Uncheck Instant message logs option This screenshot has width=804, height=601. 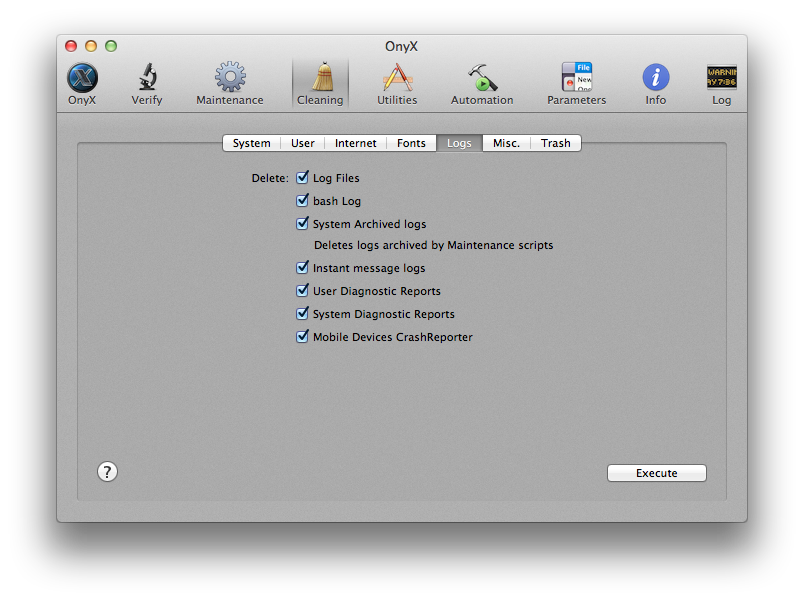303,268
